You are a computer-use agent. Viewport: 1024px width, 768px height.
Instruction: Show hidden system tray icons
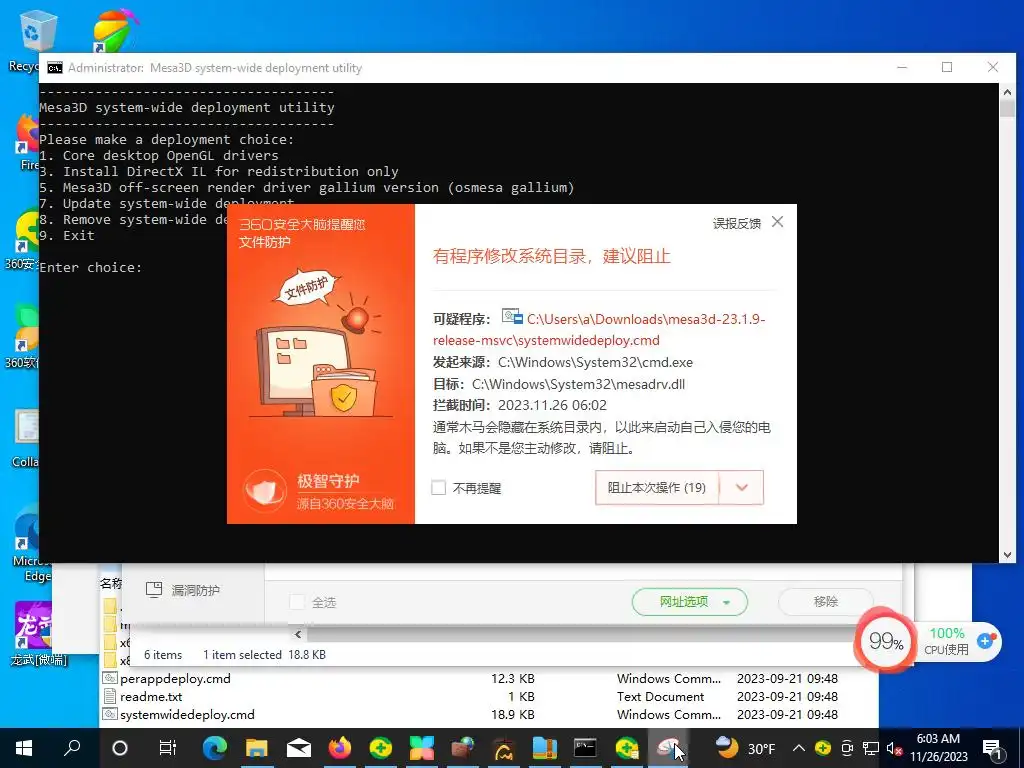point(799,748)
